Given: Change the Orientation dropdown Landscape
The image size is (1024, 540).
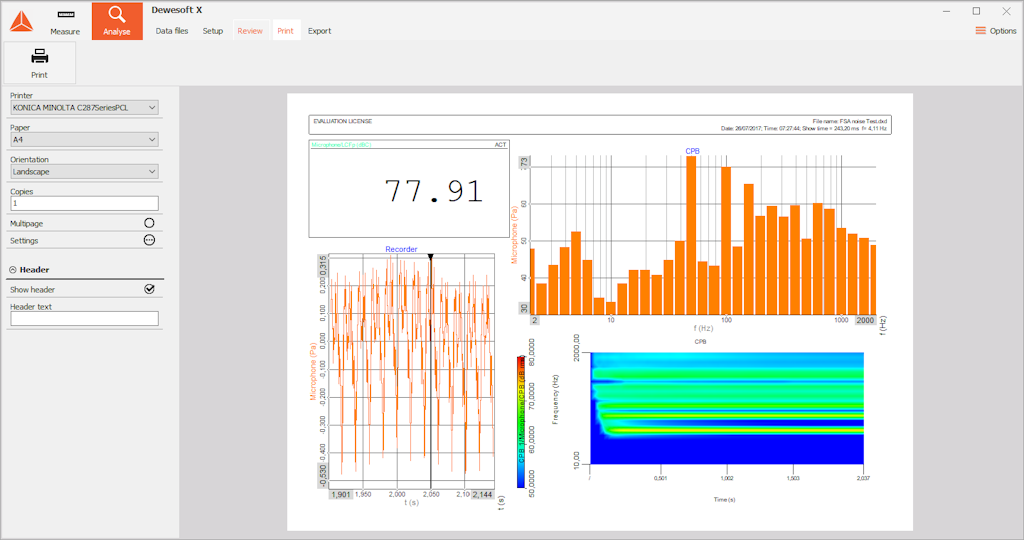Looking at the screenshot, I should click(84, 172).
